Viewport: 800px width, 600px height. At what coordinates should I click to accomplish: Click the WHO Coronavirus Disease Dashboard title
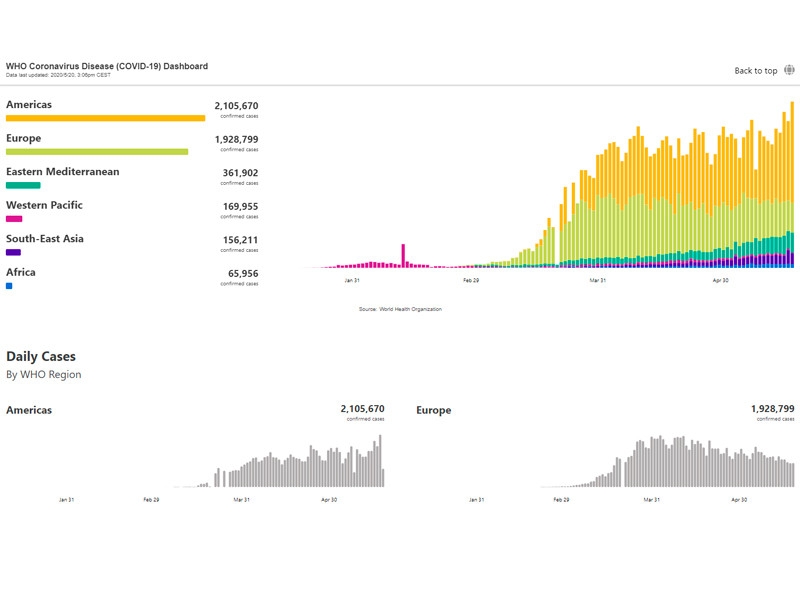(107, 66)
